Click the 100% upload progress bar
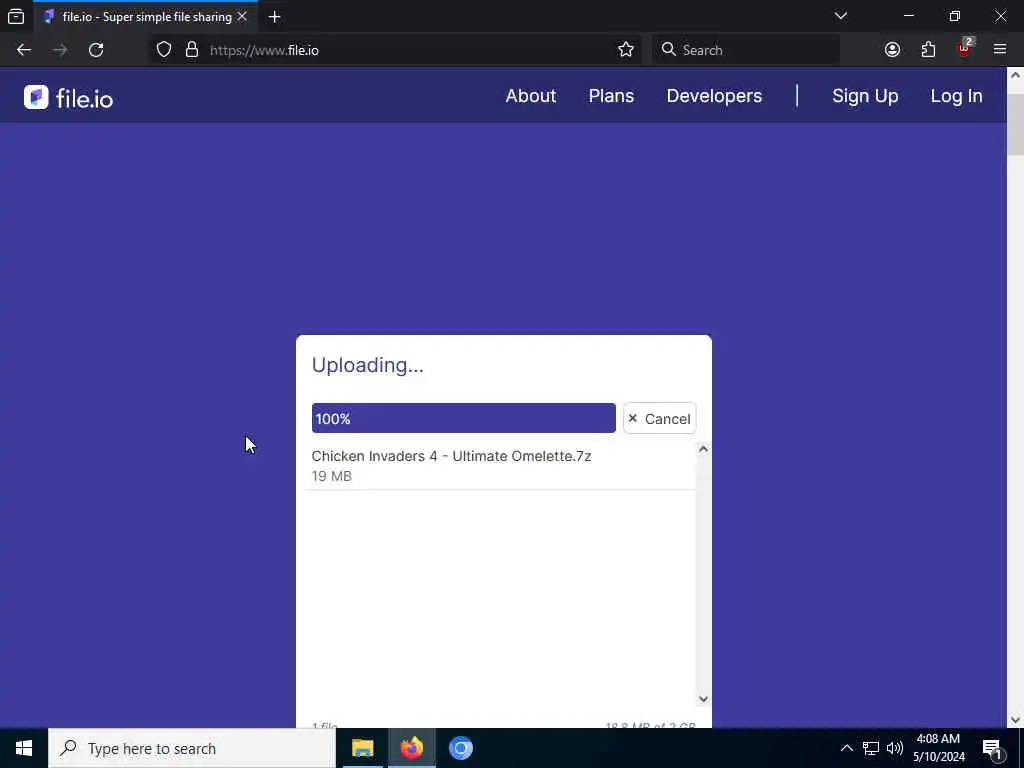 tap(464, 419)
